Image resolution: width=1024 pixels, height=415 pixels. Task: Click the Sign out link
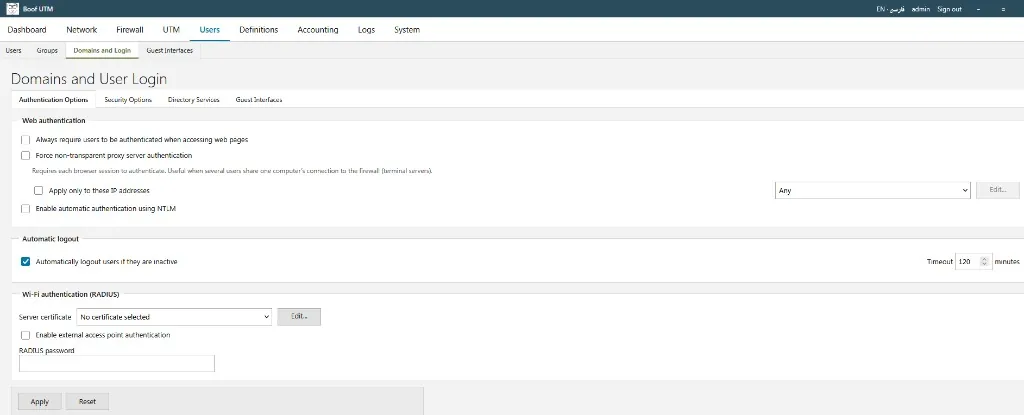point(950,9)
